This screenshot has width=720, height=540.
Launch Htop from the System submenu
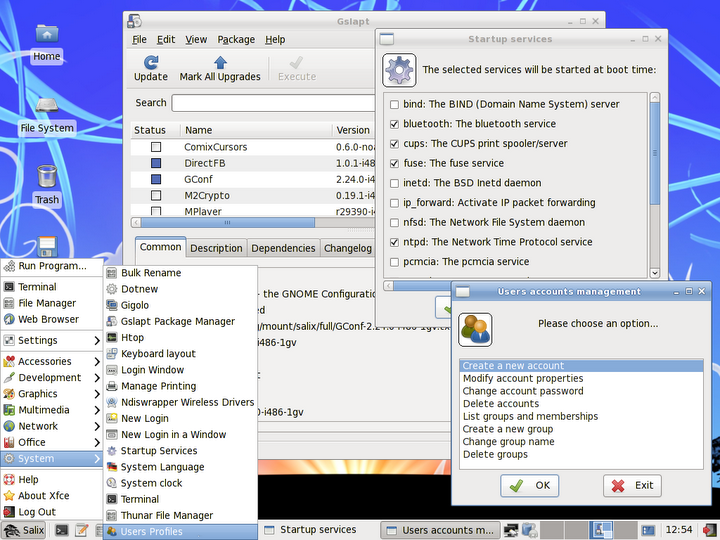tap(132, 338)
